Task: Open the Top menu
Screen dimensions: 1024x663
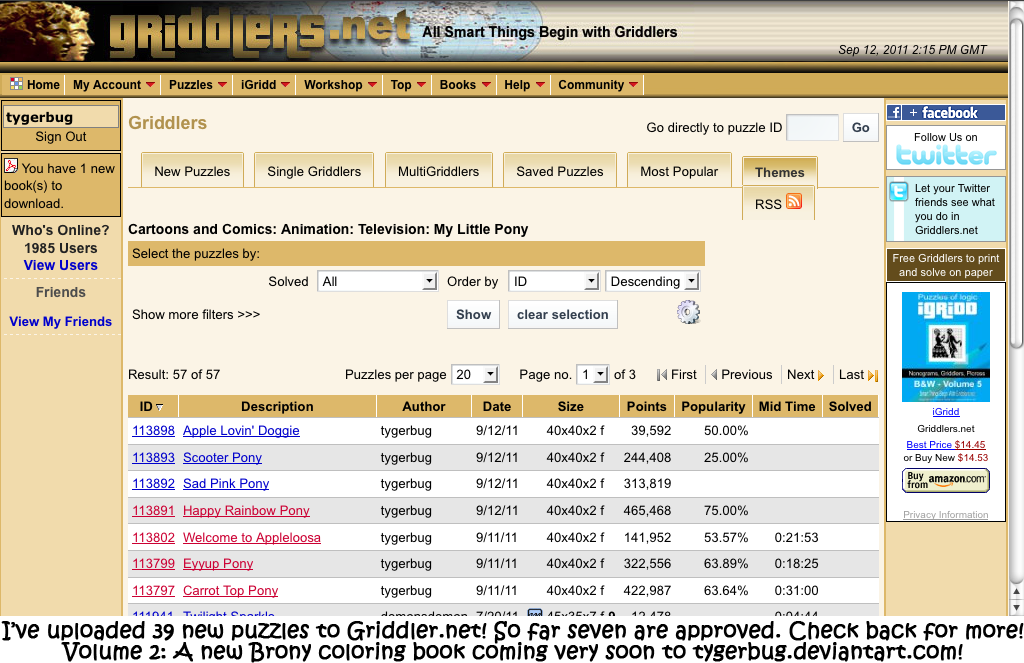Action: click(x=408, y=85)
